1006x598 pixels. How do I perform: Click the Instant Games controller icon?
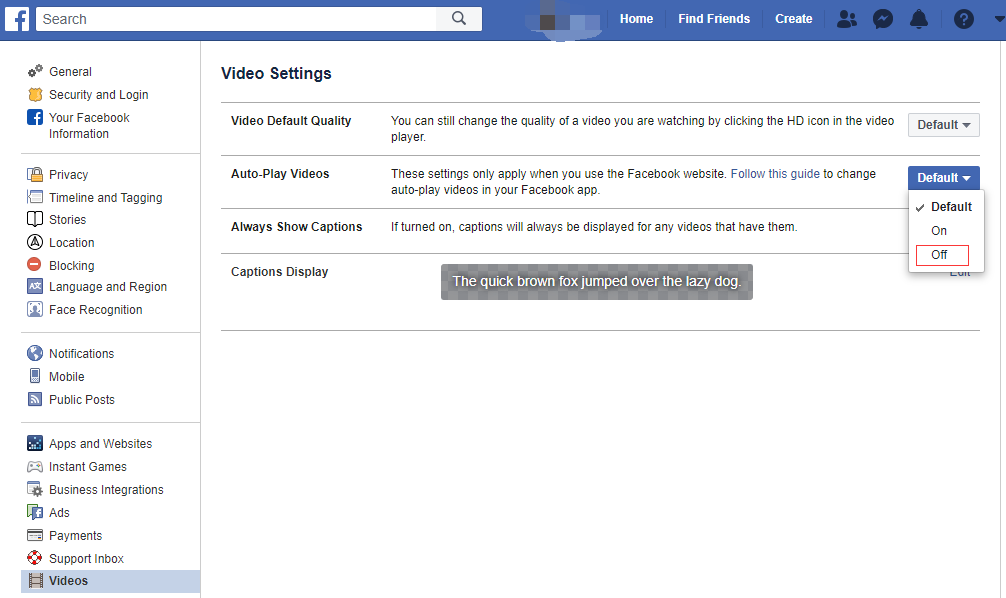35,466
